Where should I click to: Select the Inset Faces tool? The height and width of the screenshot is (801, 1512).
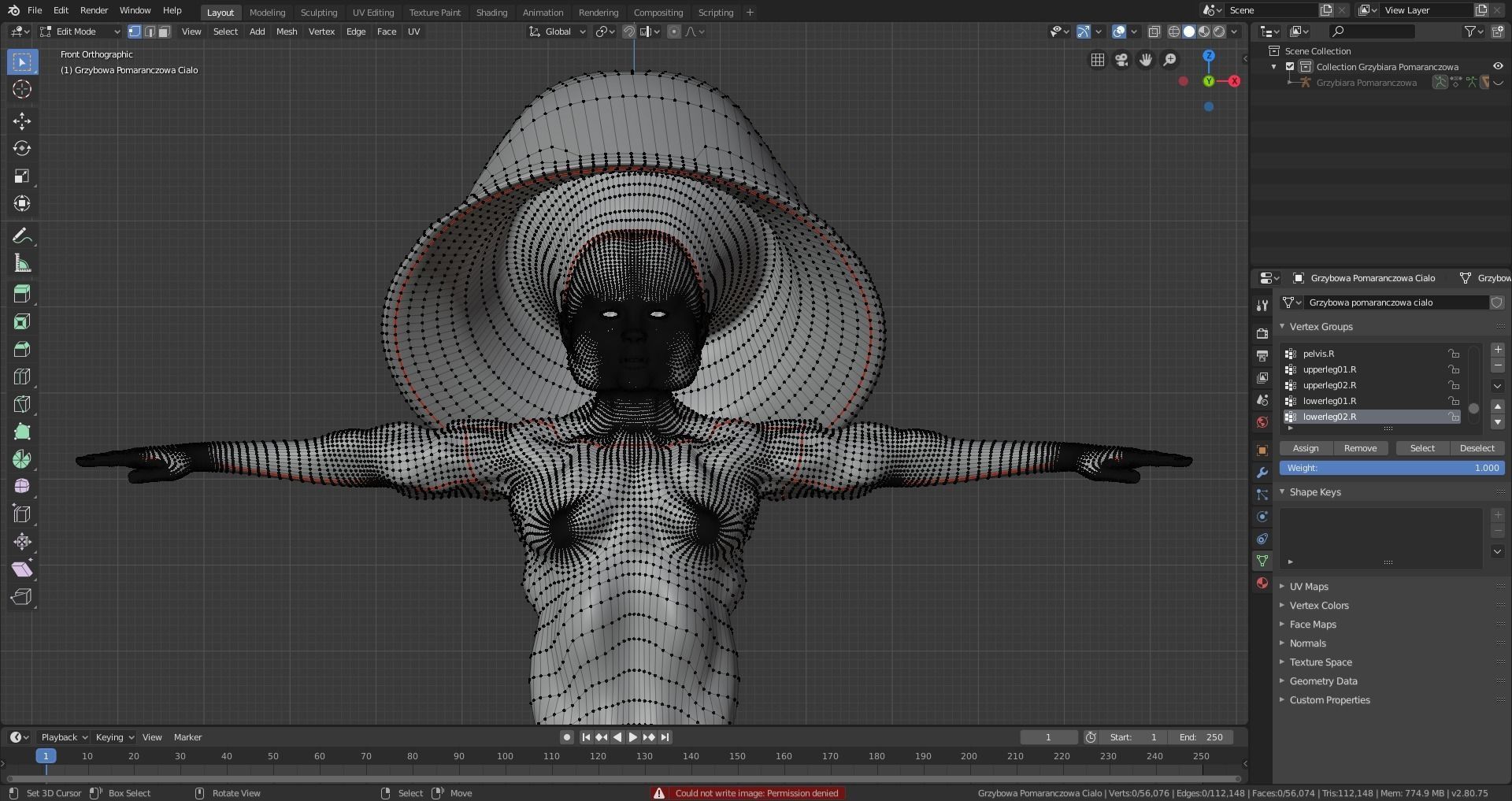pos(22,321)
